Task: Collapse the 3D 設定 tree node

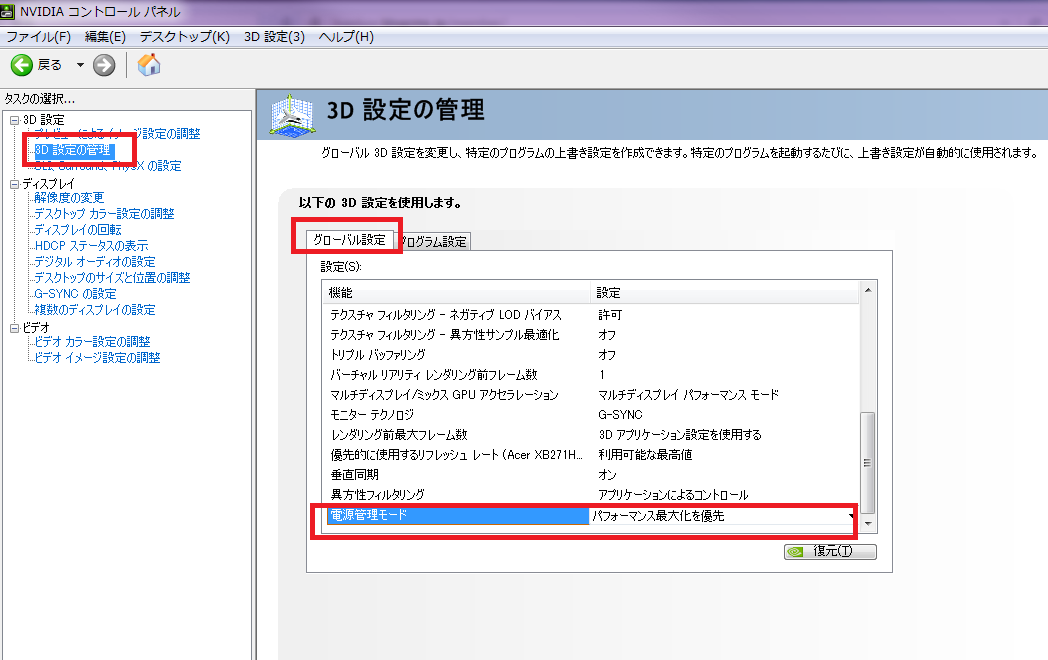Action: point(14,120)
